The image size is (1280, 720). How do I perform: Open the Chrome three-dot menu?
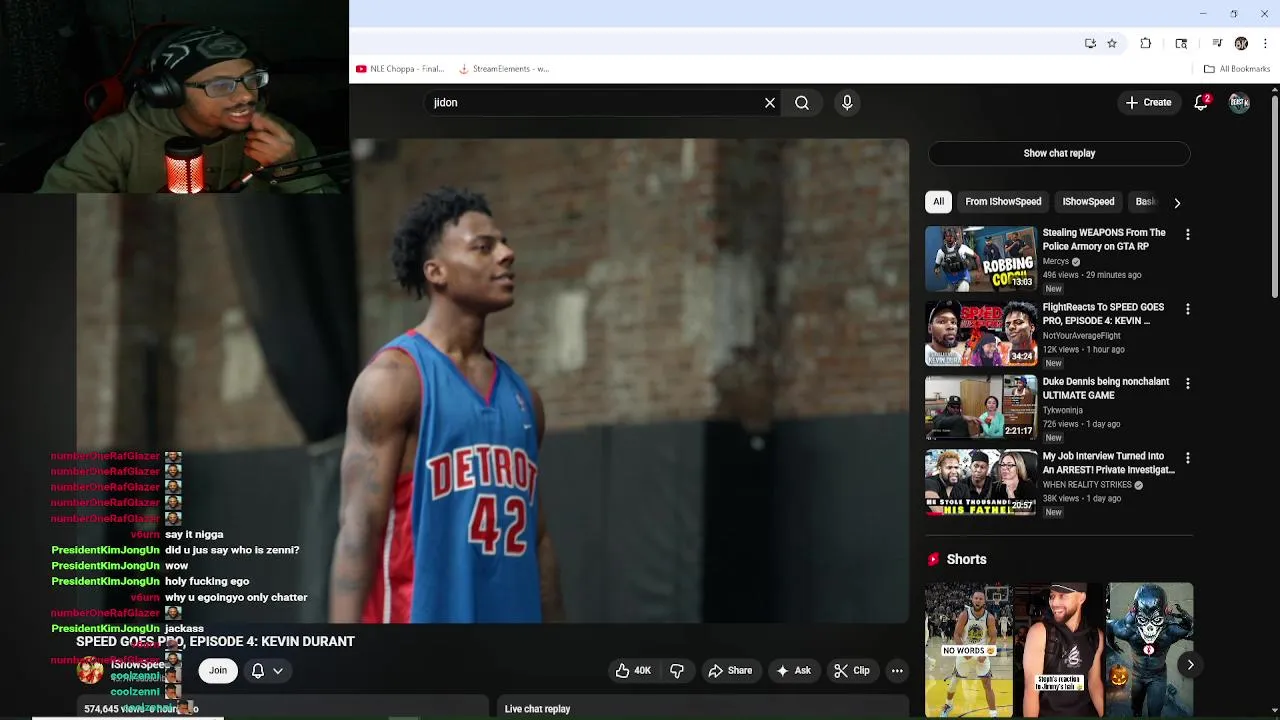click(1265, 43)
